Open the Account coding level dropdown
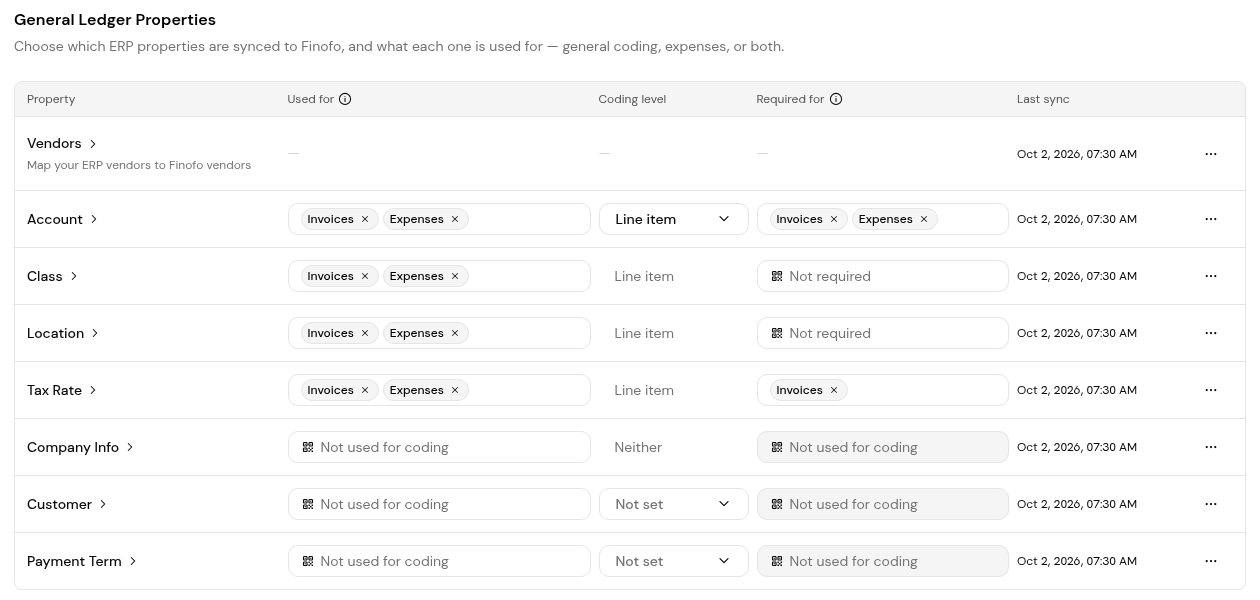The width and height of the screenshot is (1260, 600). click(674, 219)
